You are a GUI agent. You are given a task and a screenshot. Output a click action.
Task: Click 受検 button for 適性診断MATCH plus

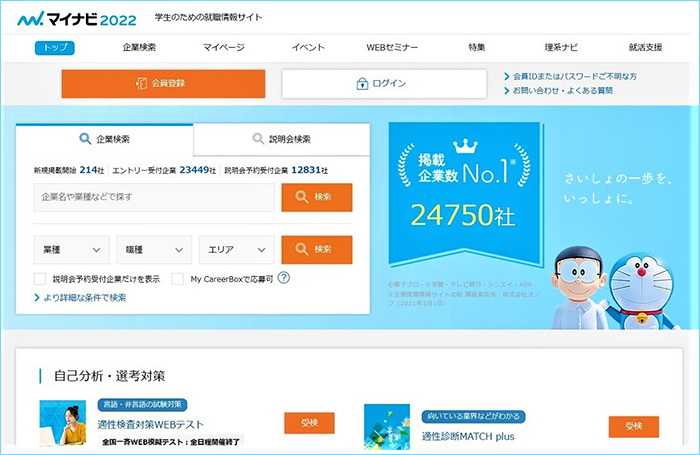pyautogui.click(x=633, y=427)
